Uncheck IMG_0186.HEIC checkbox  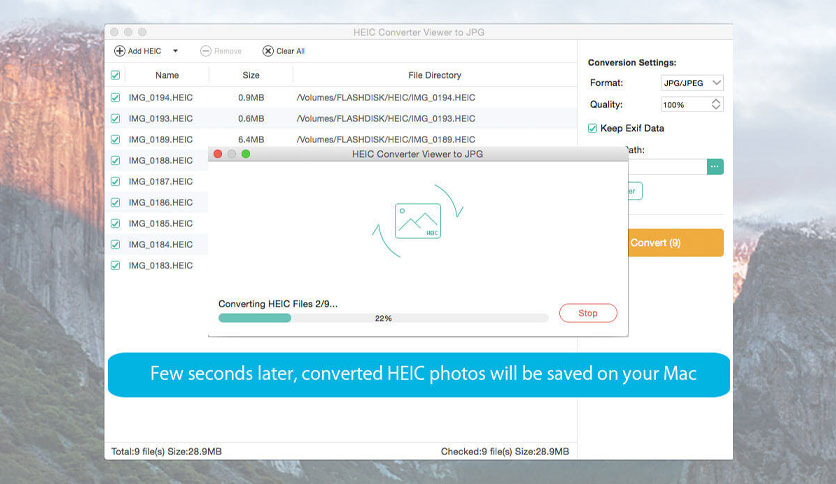(116, 203)
